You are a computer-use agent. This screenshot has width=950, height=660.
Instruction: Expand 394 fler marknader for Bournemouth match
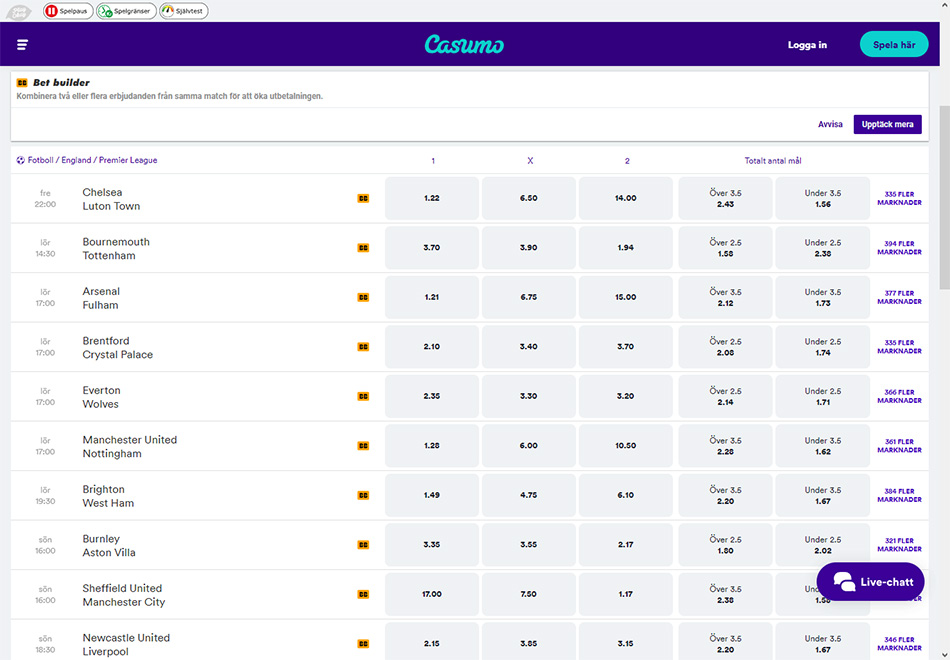tap(899, 248)
